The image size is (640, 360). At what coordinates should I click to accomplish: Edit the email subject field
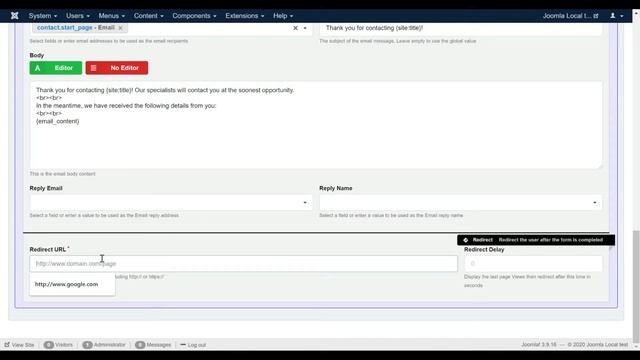coord(460,28)
